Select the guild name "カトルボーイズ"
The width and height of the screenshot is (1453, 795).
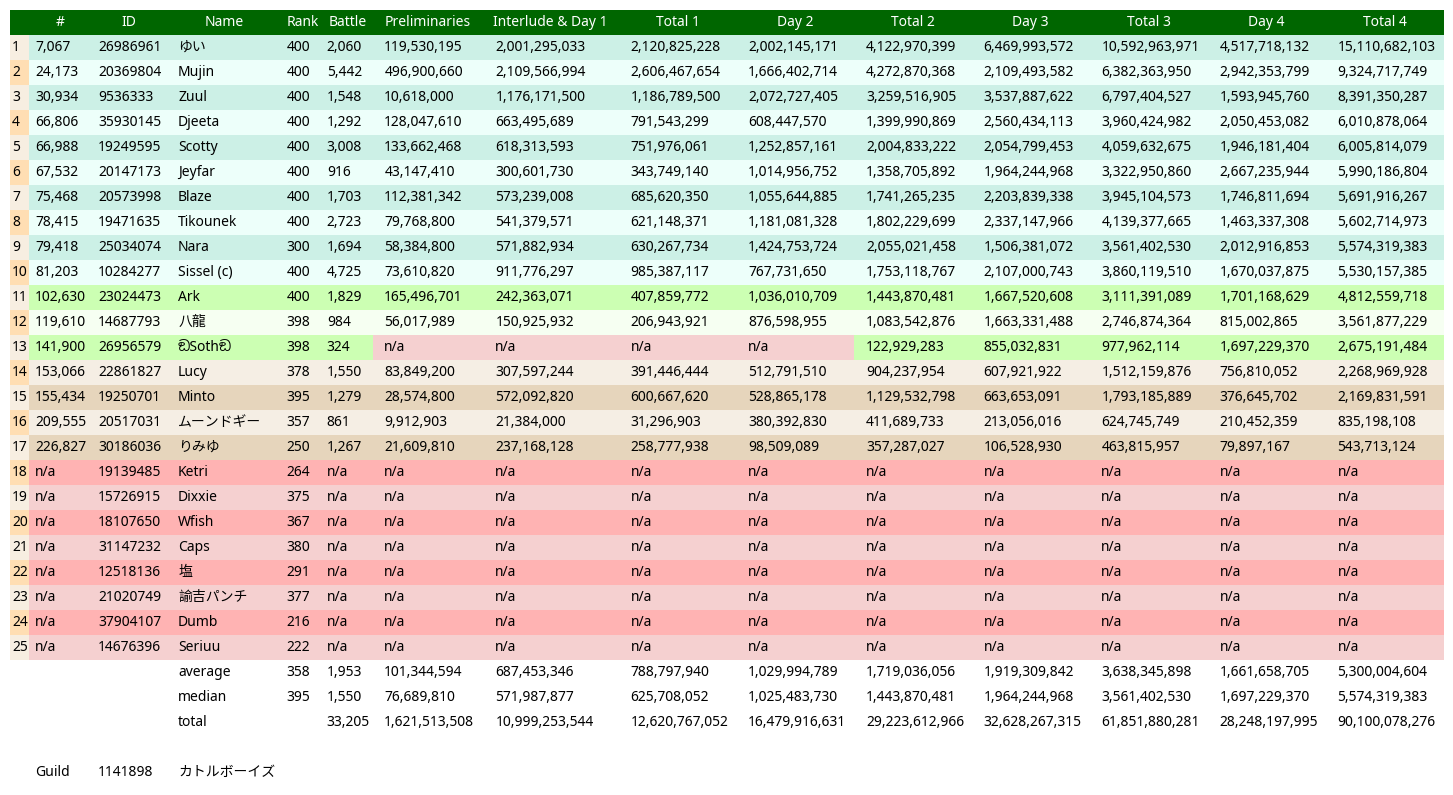point(226,771)
